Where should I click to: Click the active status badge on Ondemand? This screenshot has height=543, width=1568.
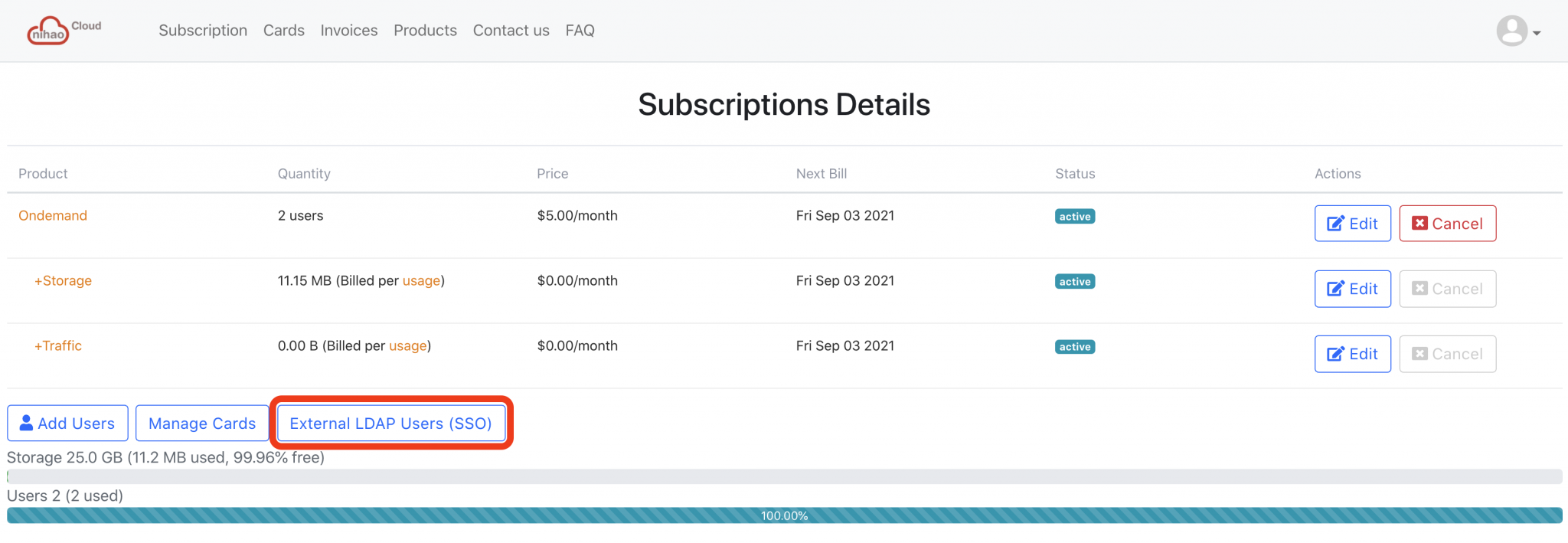pyautogui.click(x=1074, y=216)
